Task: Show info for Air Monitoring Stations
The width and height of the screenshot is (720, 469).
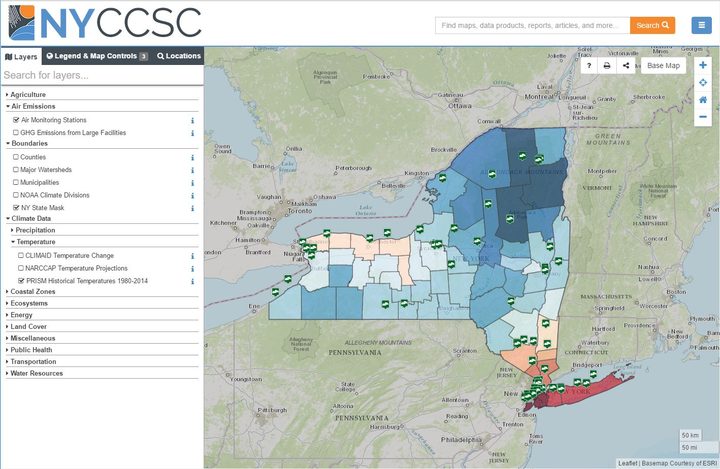Action: pyautogui.click(x=192, y=120)
